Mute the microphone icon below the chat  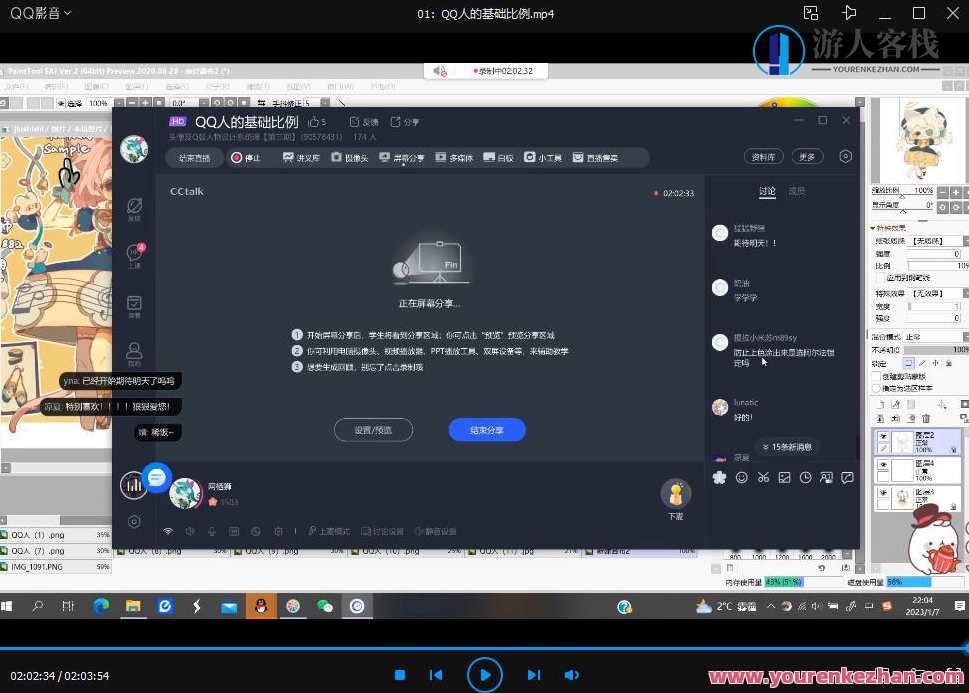point(211,531)
